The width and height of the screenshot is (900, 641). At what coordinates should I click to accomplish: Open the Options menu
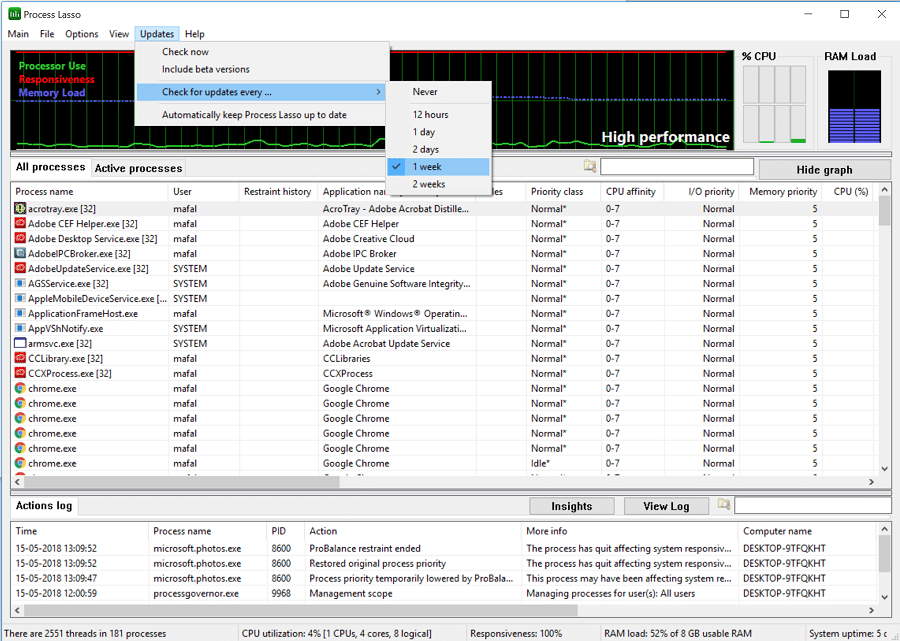82,34
